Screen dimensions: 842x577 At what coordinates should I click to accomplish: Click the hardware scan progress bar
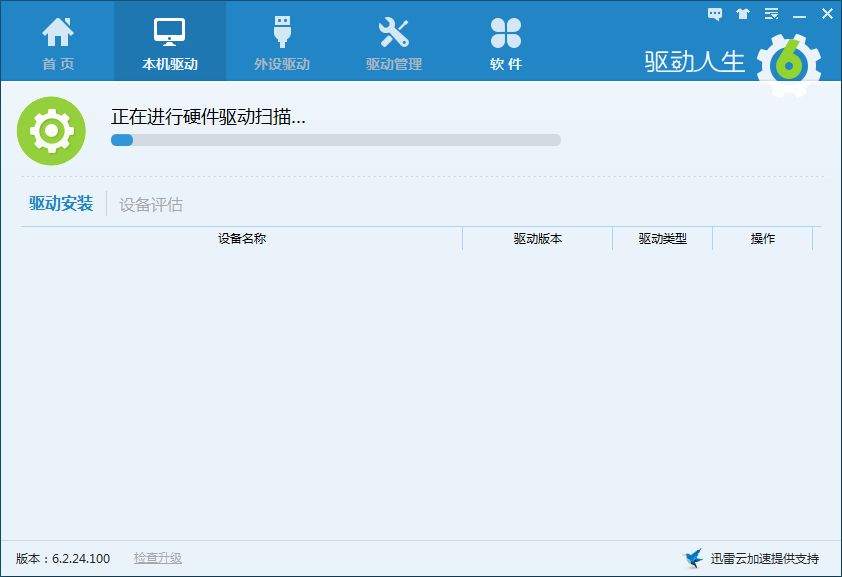tap(335, 140)
